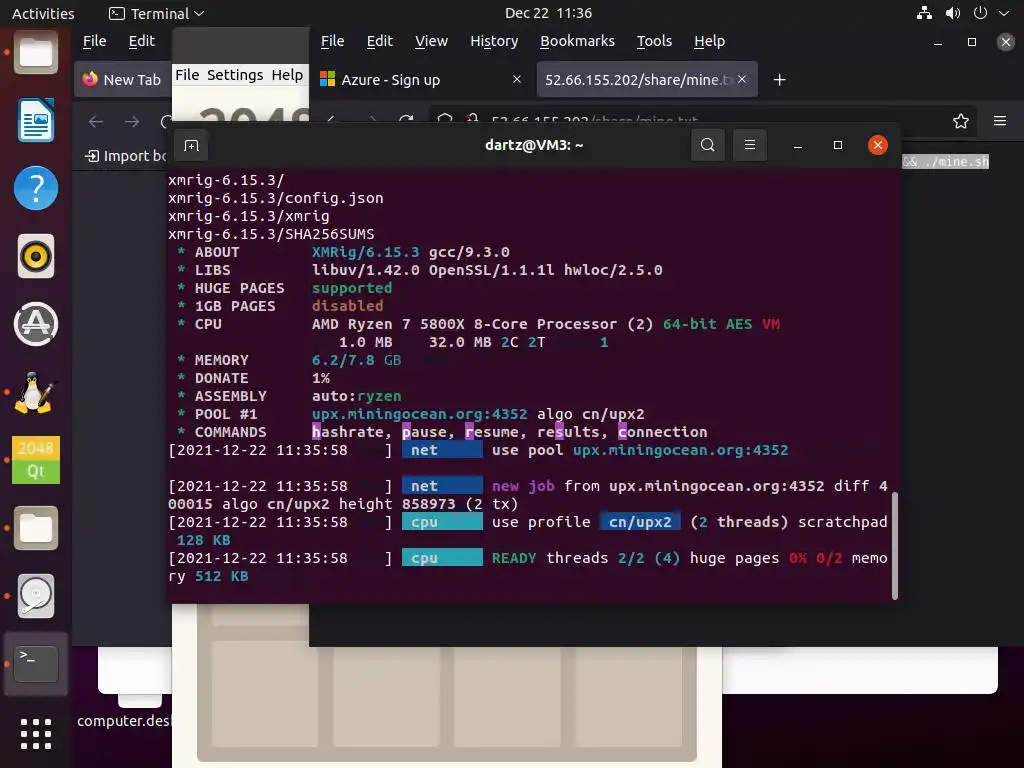Open Help menu of 2048 window

click(287, 75)
